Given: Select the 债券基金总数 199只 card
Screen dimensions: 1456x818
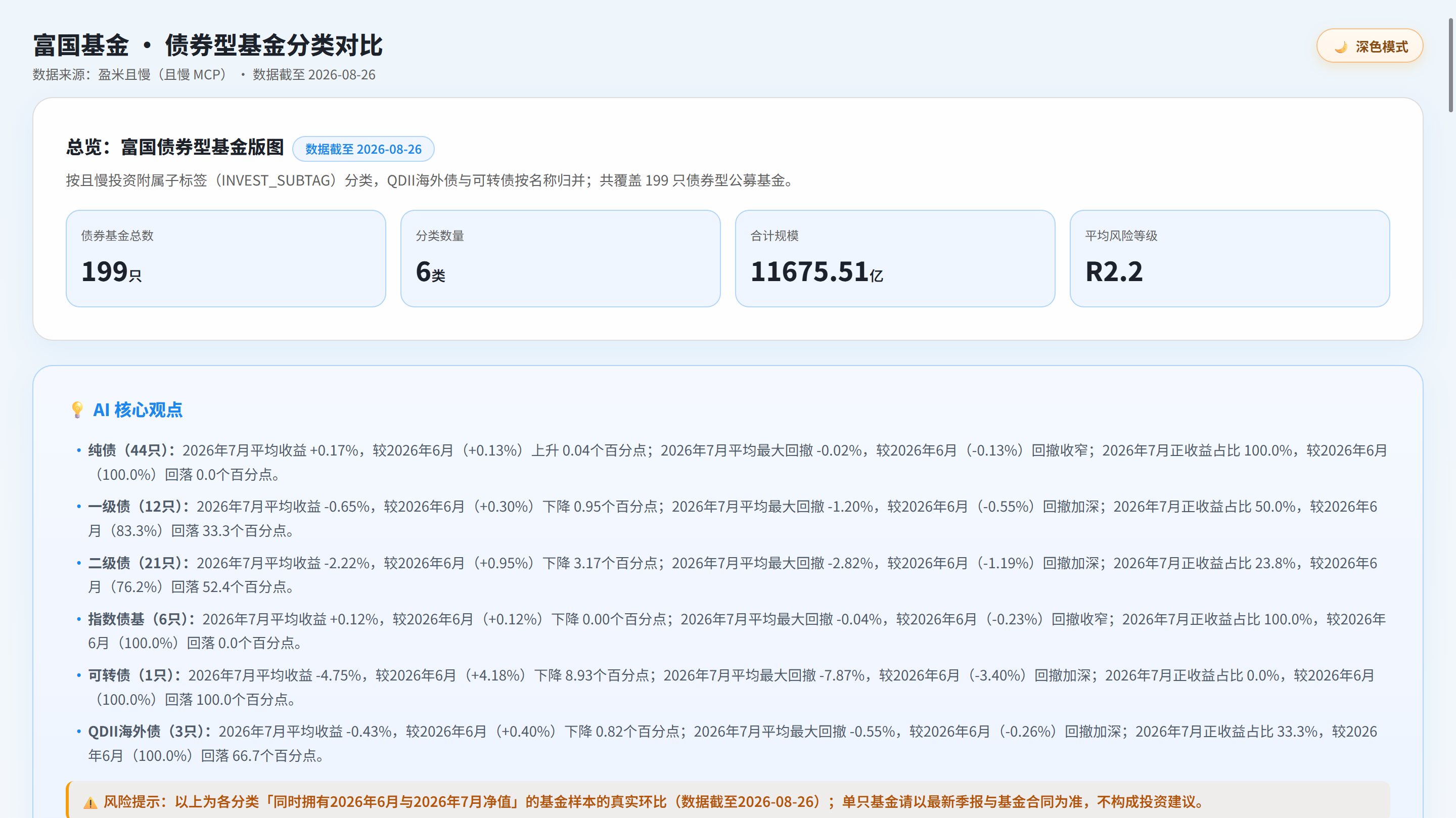Looking at the screenshot, I should [225, 259].
